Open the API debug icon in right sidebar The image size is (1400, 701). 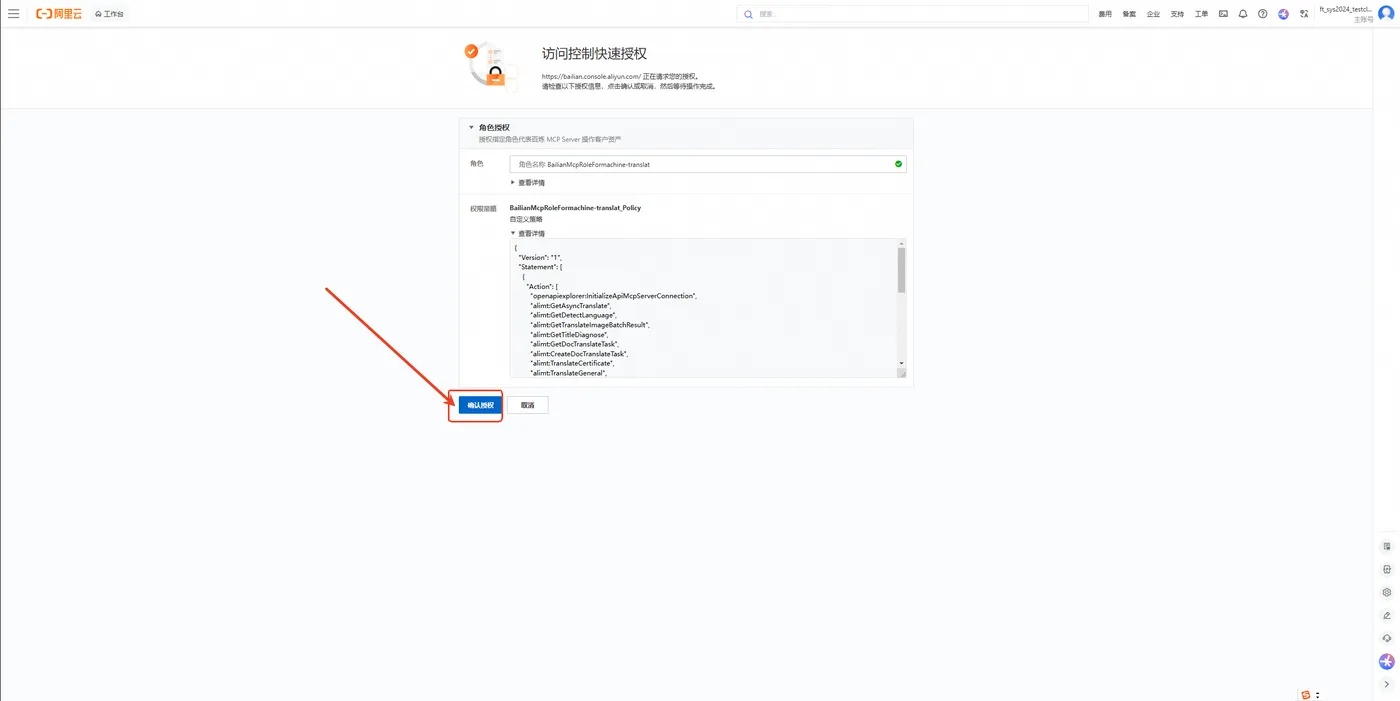tap(1386, 569)
